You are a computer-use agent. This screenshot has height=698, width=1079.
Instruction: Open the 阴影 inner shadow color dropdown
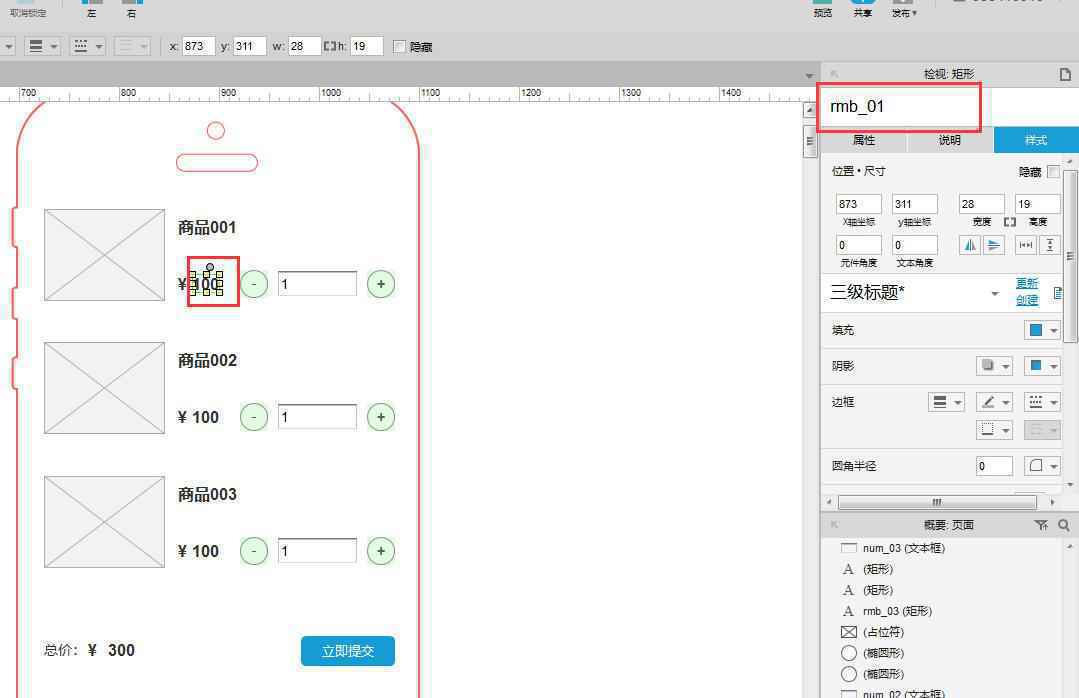click(x=1042, y=366)
